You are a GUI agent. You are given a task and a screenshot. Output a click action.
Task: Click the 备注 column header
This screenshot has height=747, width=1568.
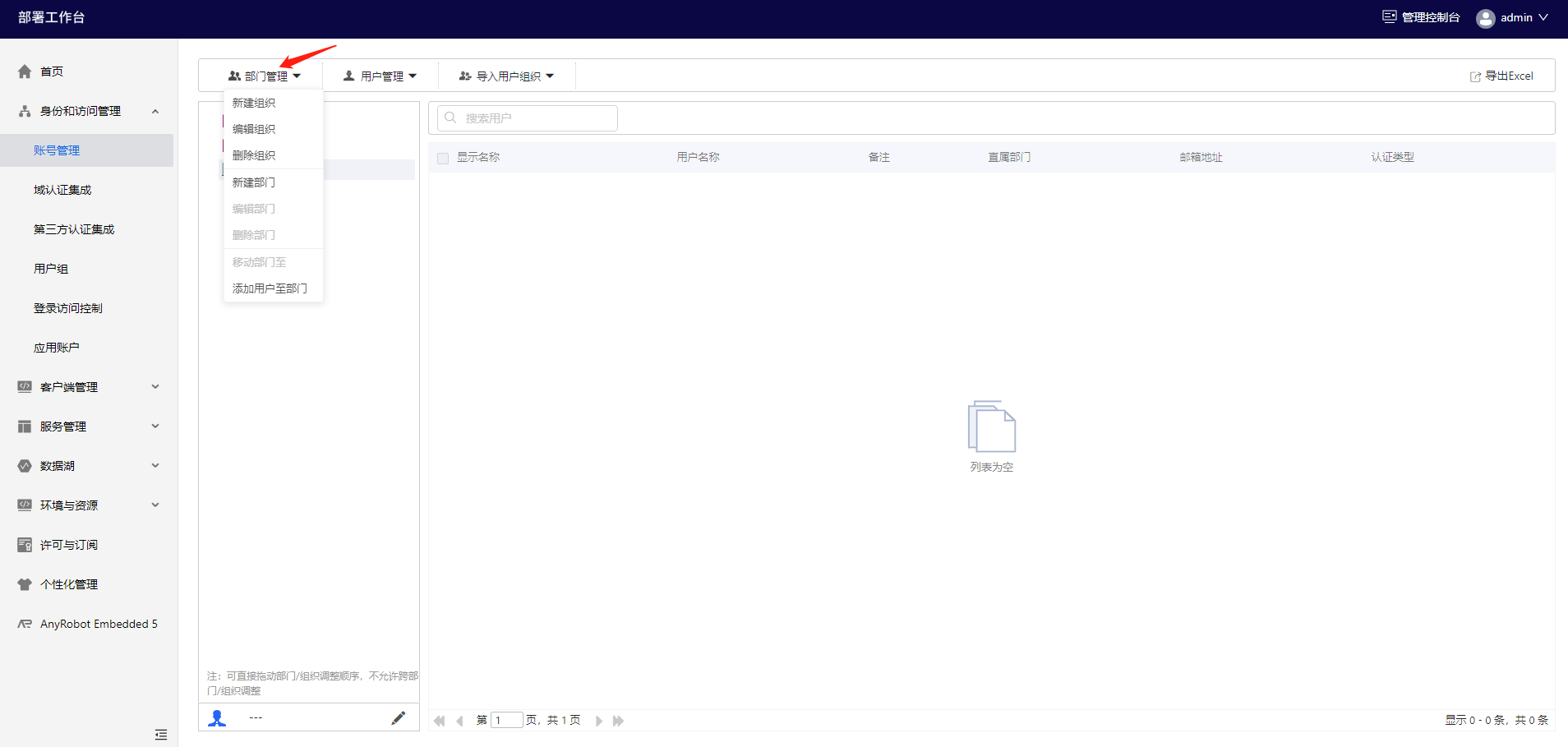879,158
